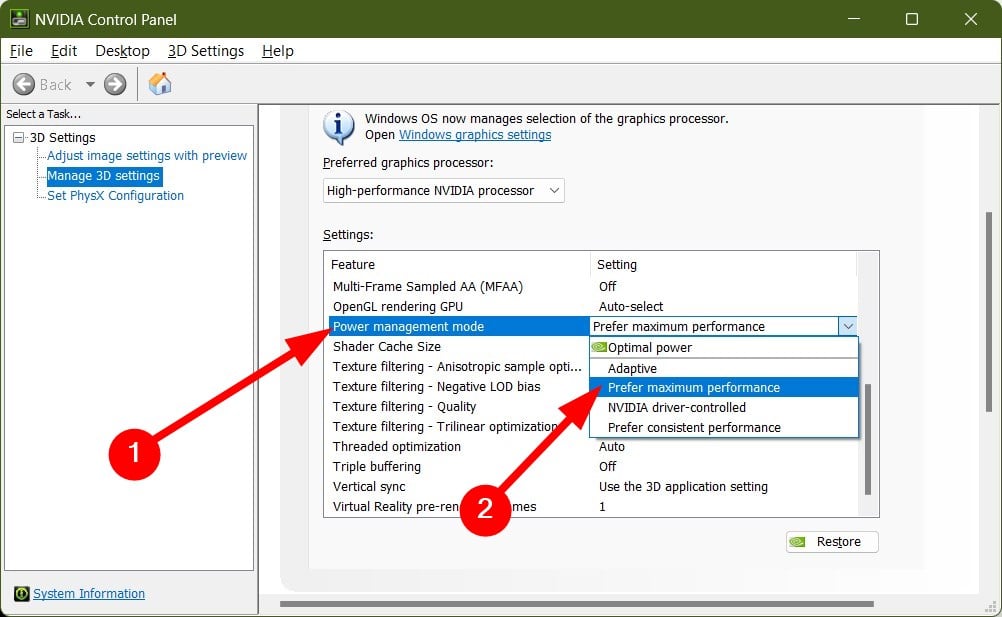Select Manage 3D settings in task tree

pyautogui.click(x=104, y=176)
